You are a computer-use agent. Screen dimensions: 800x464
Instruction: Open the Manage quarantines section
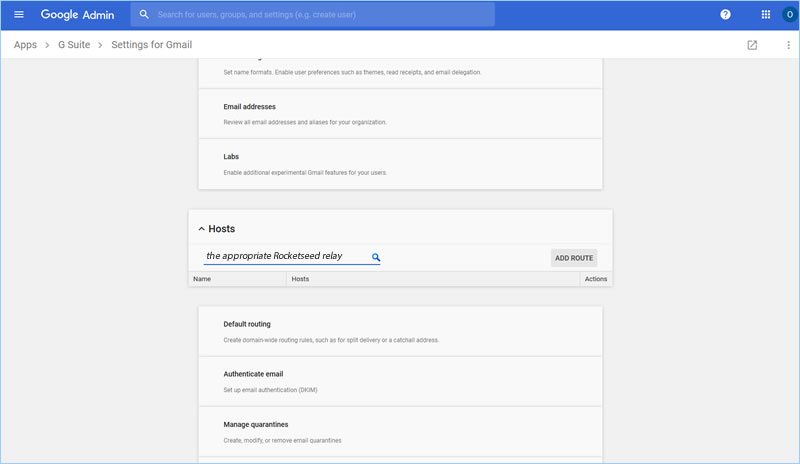(400, 432)
